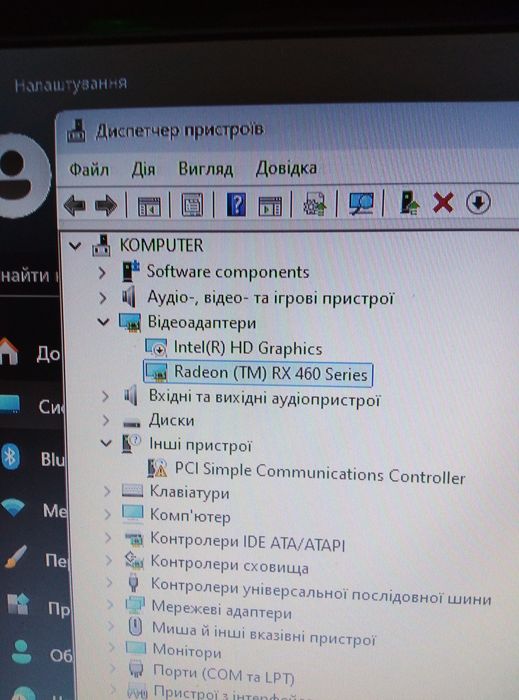
Task: Select Контролери сховища label
Action: [229, 564]
